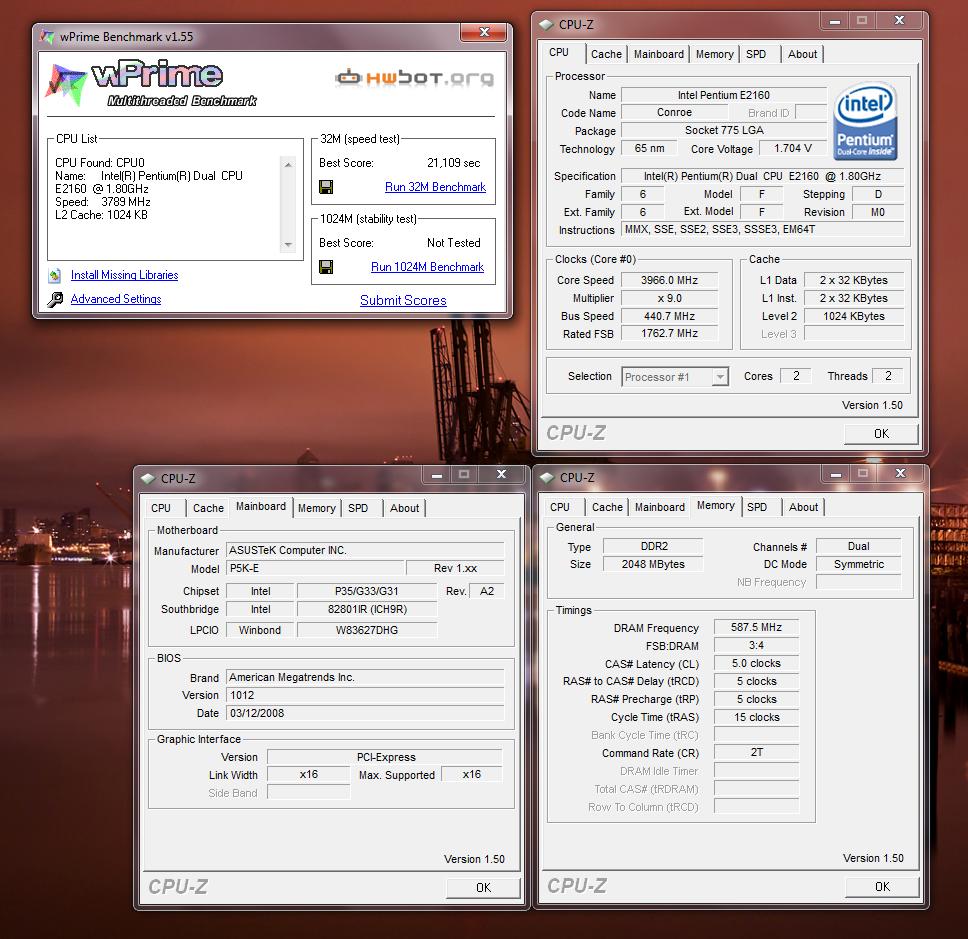The height and width of the screenshot is (939, 968).
Task: Click the BIOS date field 03/12/2008
Action: [365, 713]
